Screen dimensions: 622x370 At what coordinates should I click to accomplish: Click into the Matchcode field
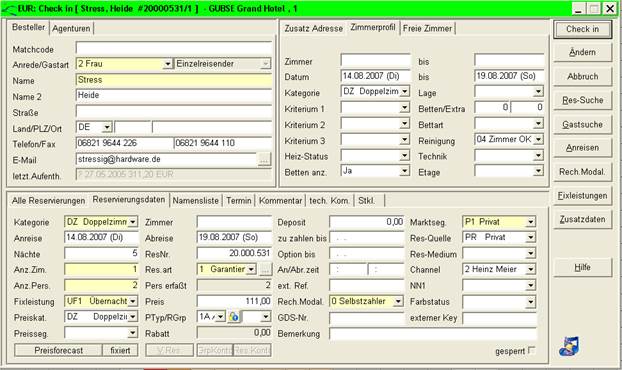174,48
